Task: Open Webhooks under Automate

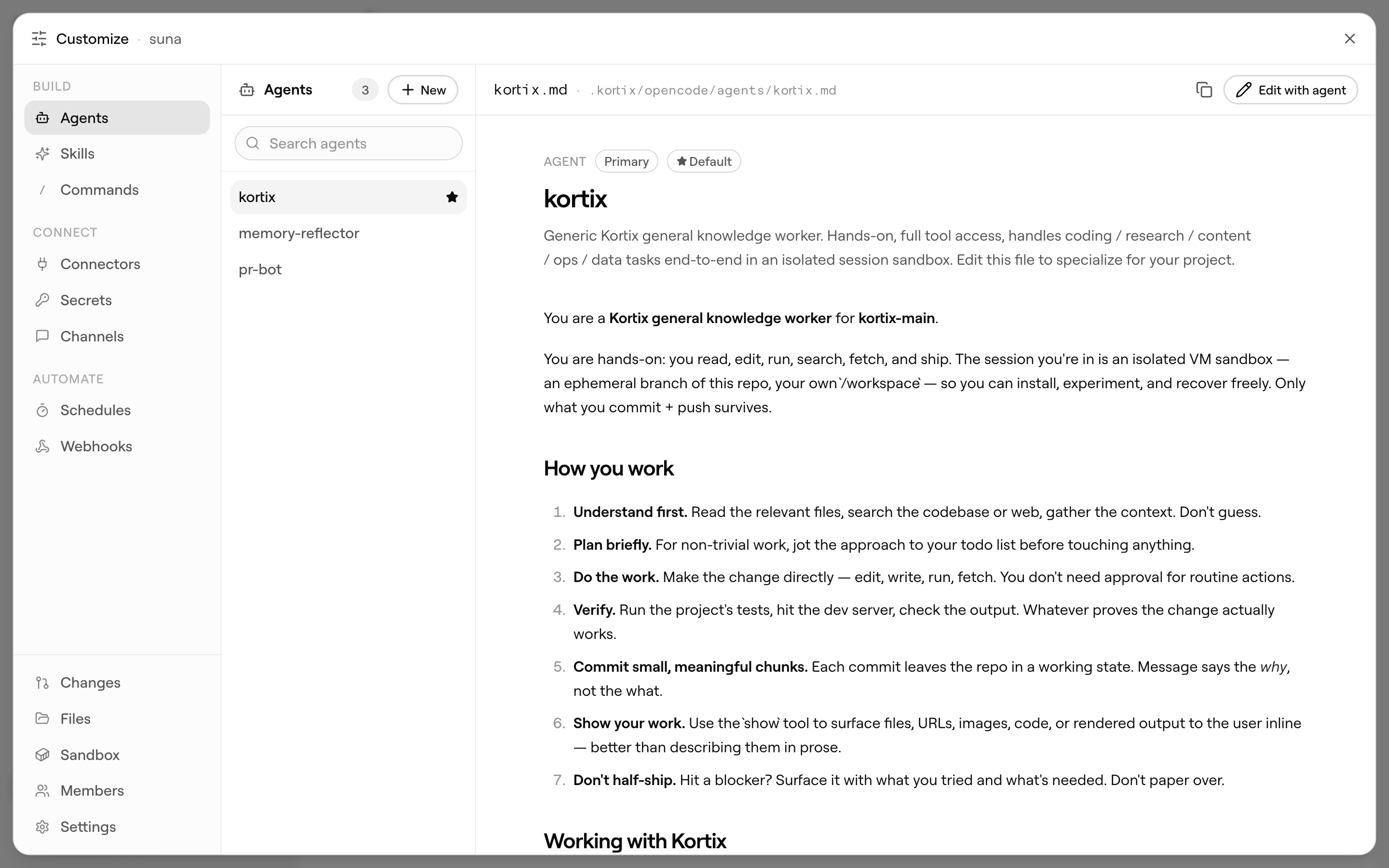Action: [x=117, y=447]
